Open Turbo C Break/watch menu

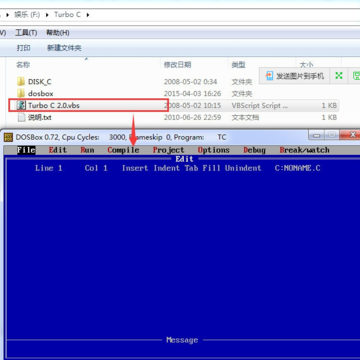[x=304, y=150]
